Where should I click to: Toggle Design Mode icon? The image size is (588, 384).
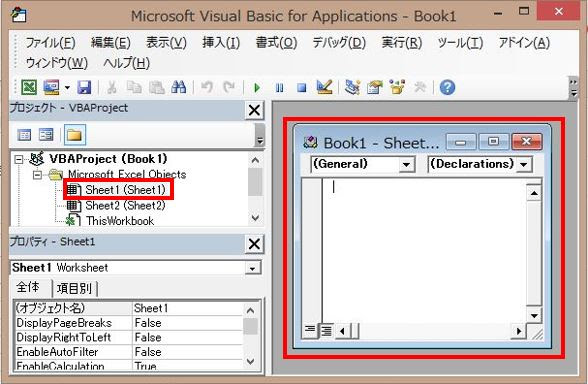(x=324, y=87)
